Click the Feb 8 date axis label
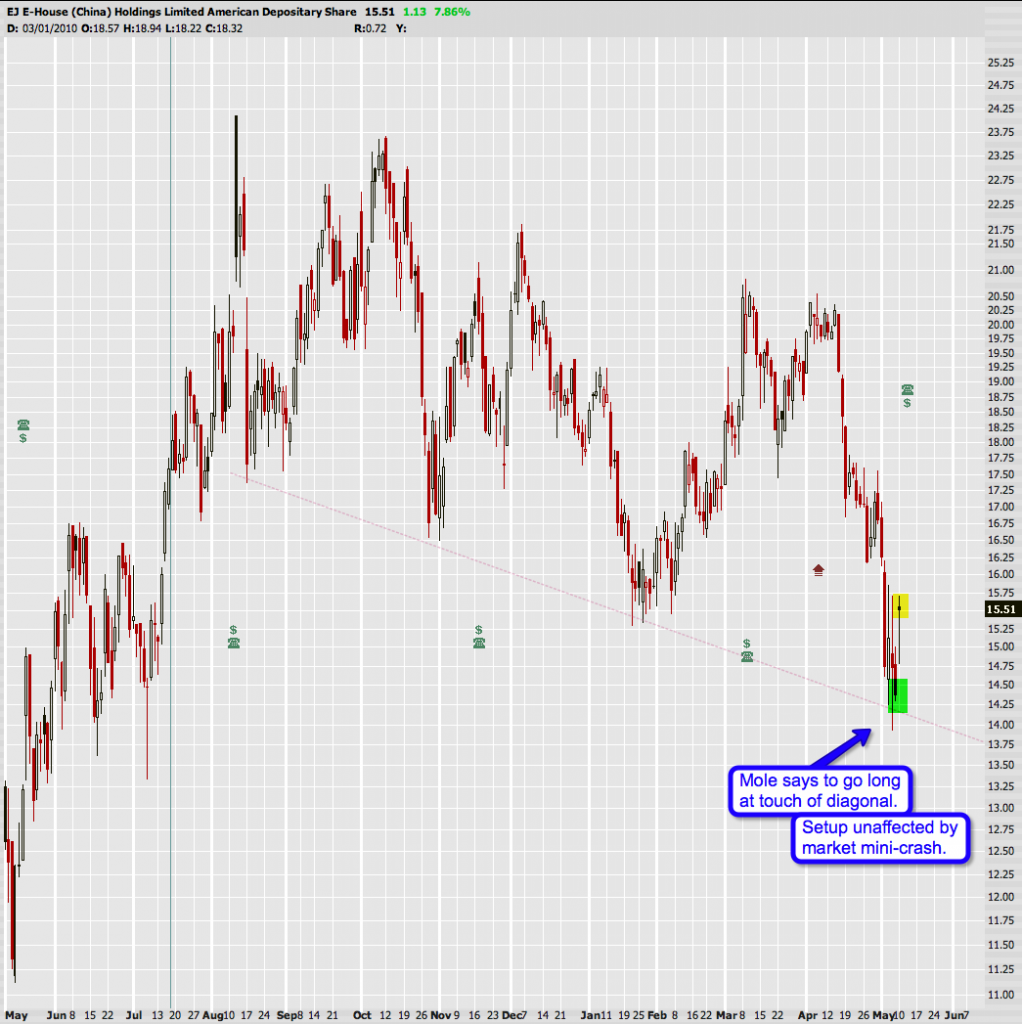Image resolution: width=1022 pixels, height=1024 pixels. [x=662, y=1015]
